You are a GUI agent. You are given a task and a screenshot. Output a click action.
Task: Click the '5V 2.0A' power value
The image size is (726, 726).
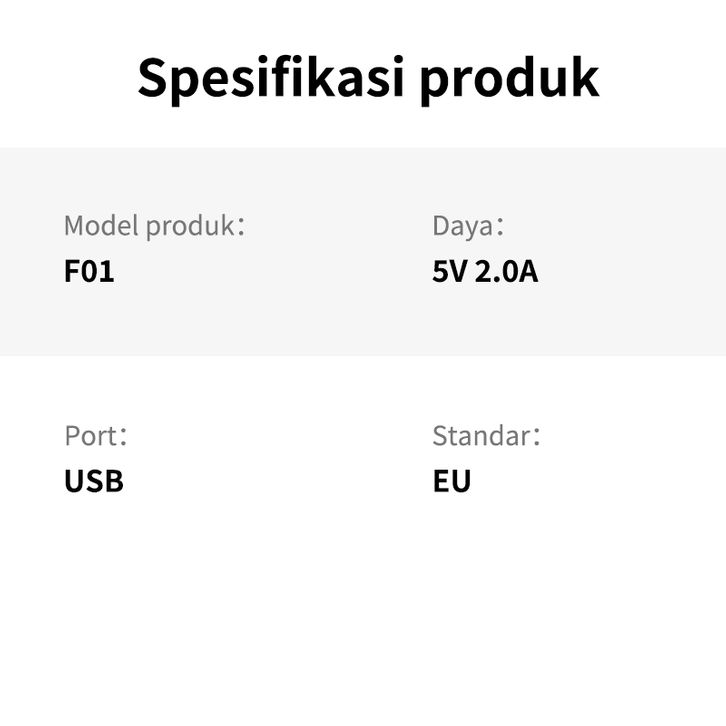pos(485,271)
